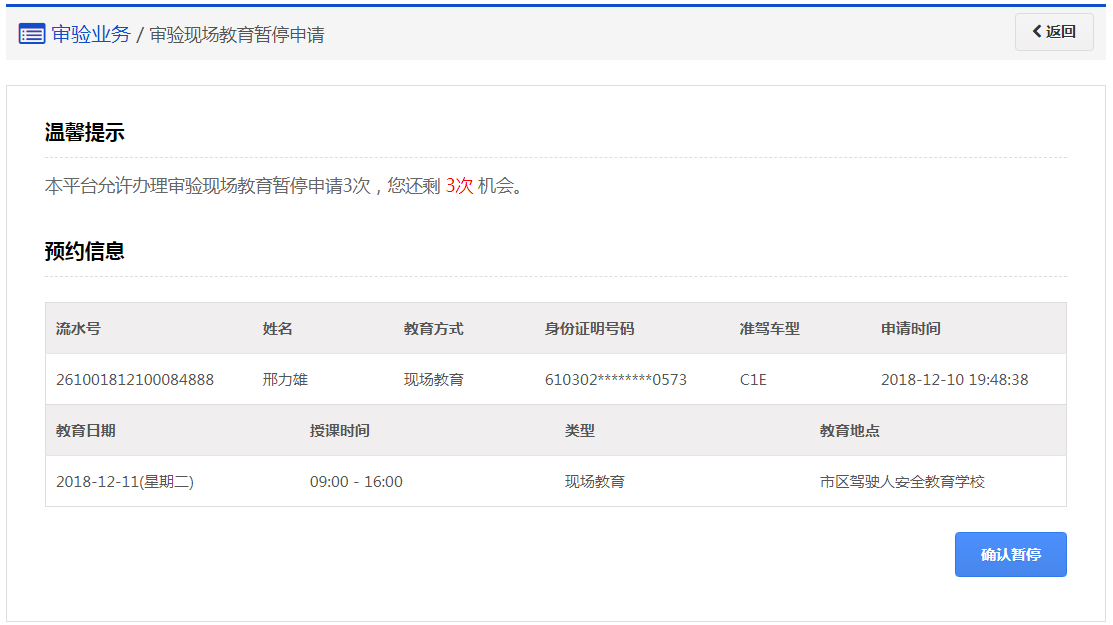The width and height of the screenshot is (1113, 625).
Task: Click the 申请时间 column header
Action: click(x=910, y=329)
